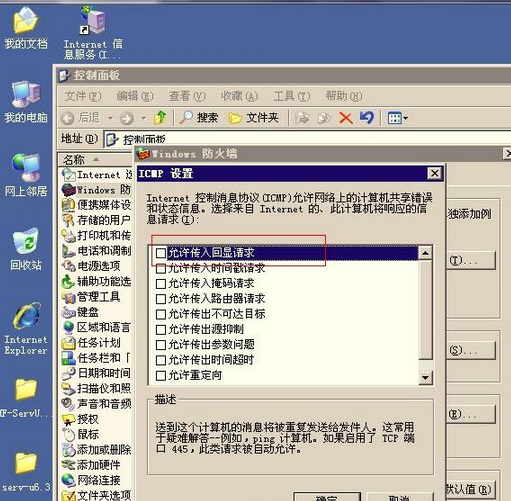Select the 任务计划 item in the list
Screen dimensions: 511x501
click(x=91, y=342)
